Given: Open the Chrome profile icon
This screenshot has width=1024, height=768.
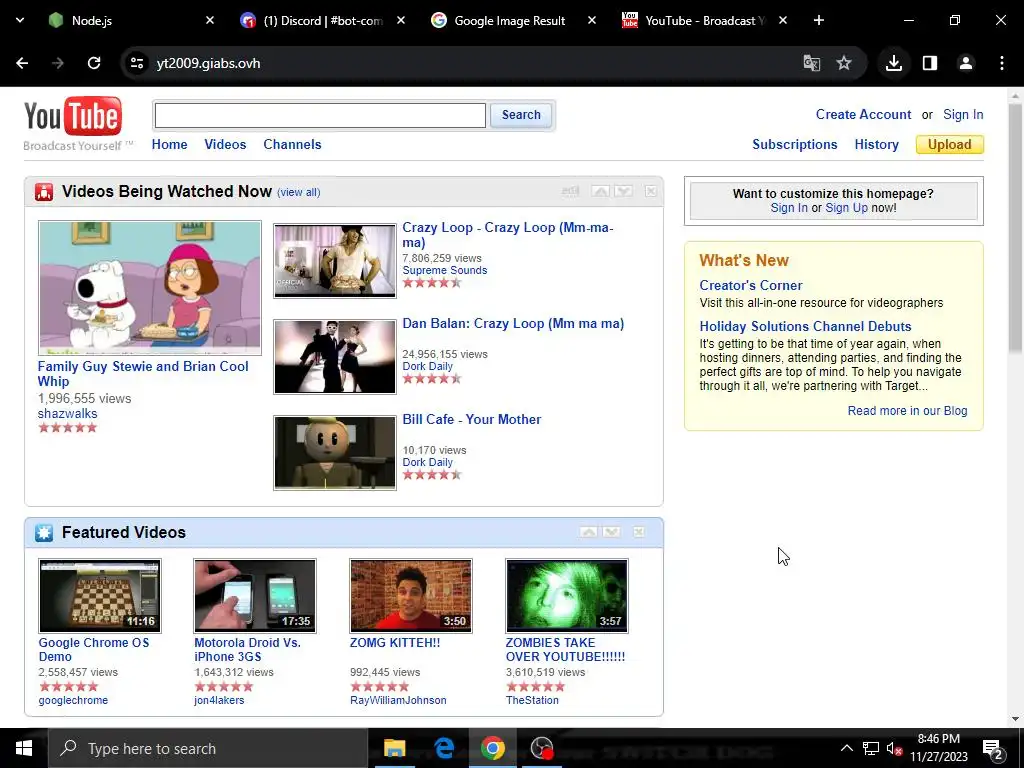Looking at the screenshot, I should (x=966, y=63).
